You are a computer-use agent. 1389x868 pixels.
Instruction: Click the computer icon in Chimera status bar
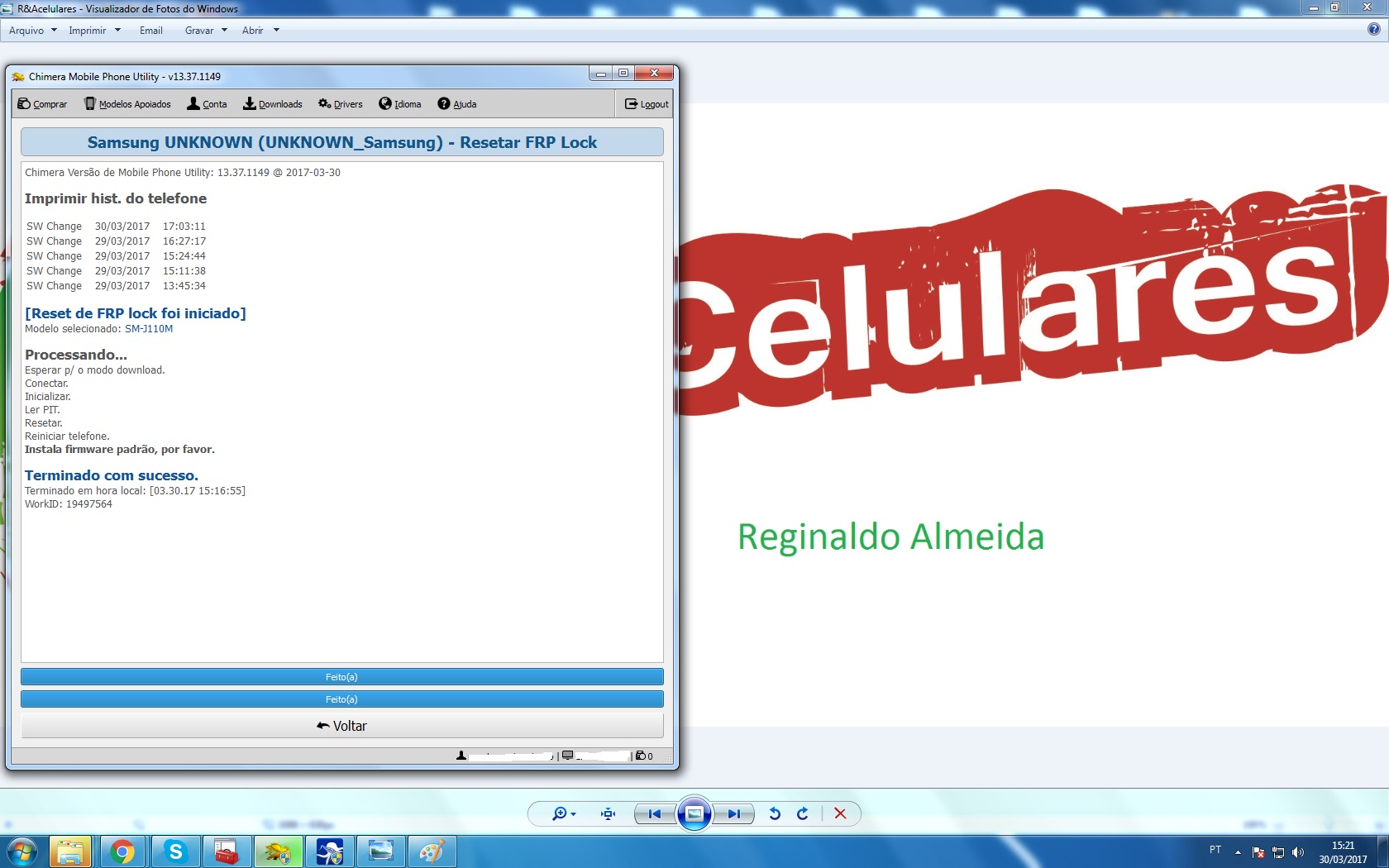coord(567,756)
